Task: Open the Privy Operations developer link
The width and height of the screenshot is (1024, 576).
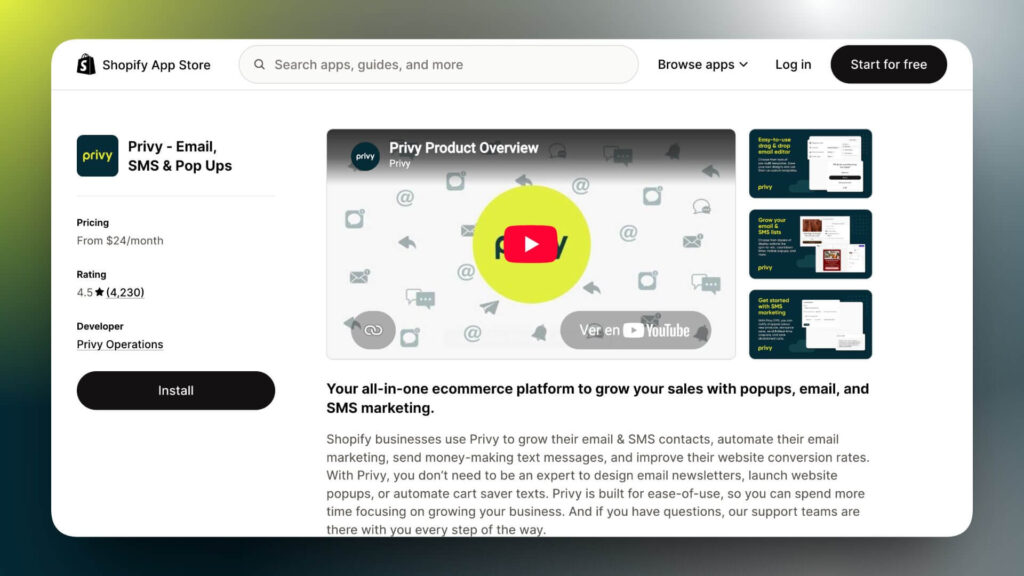Action: click(120, 344)
